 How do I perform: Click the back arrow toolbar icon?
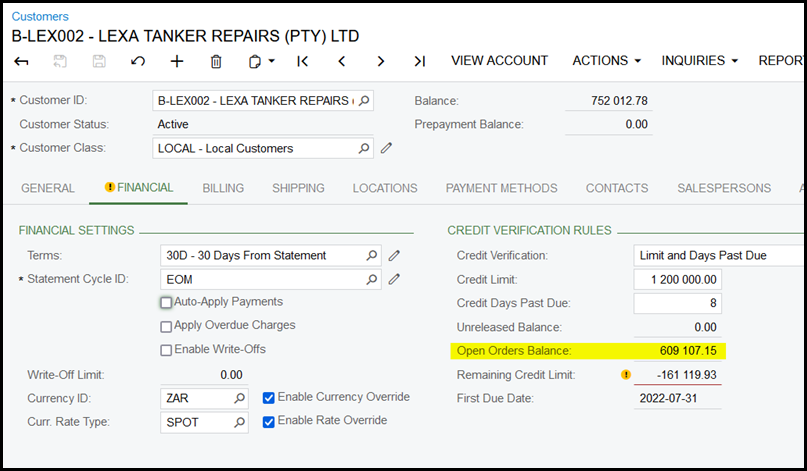coord(21,61)
